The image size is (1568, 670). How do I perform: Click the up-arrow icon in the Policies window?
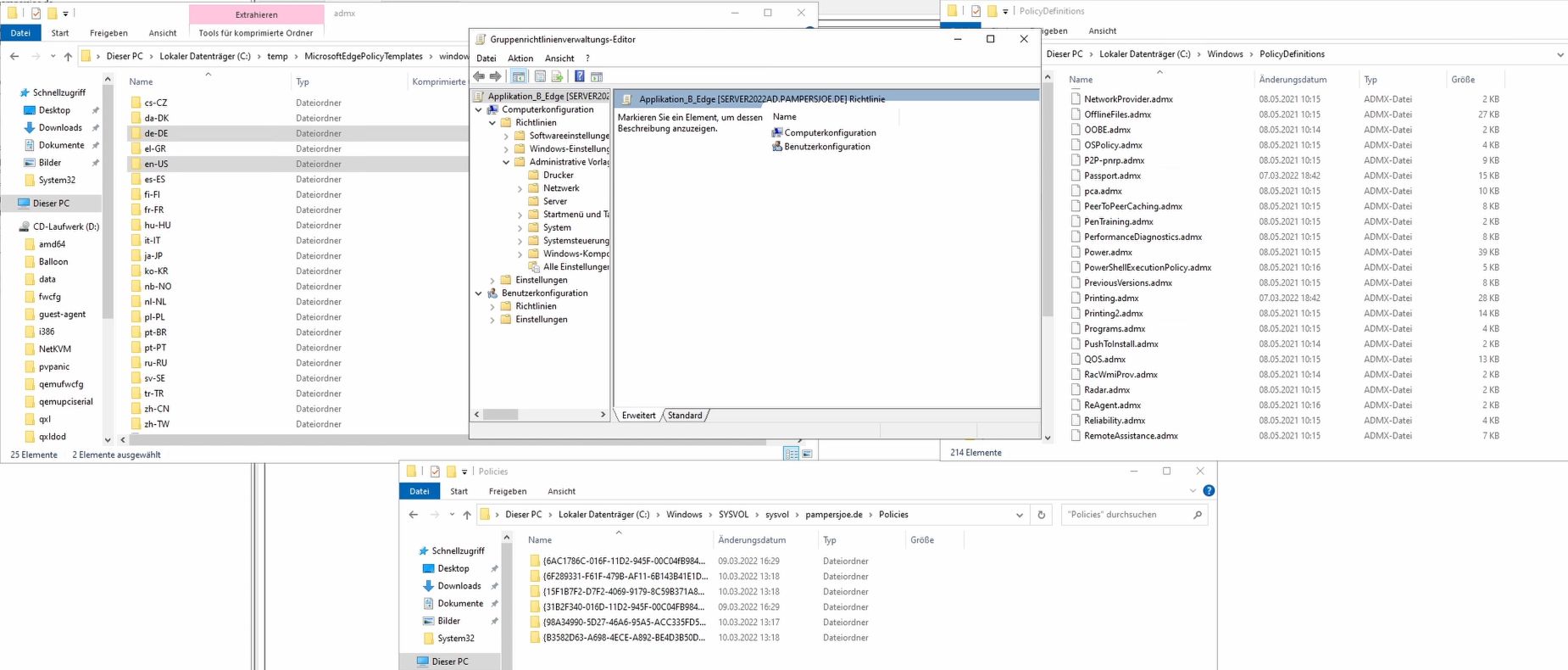pos(467,515)
